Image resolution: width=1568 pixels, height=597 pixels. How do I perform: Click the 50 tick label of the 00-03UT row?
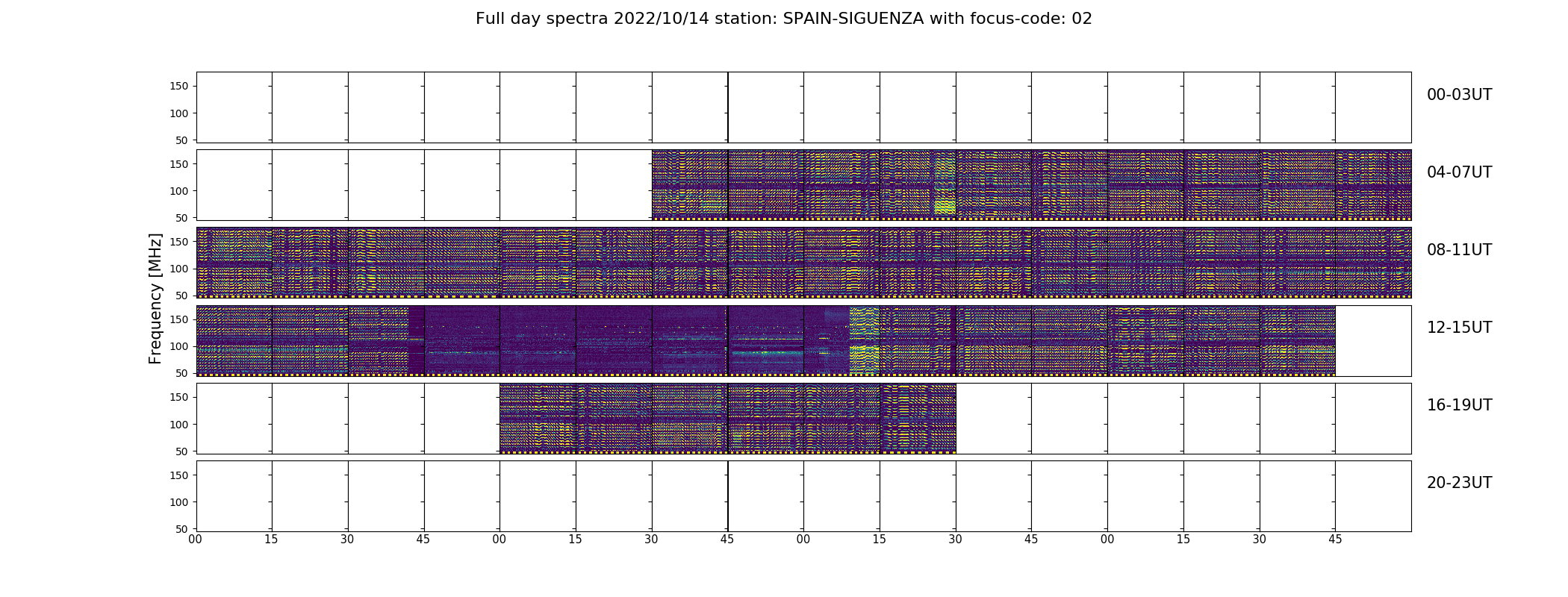pos(182,140)
